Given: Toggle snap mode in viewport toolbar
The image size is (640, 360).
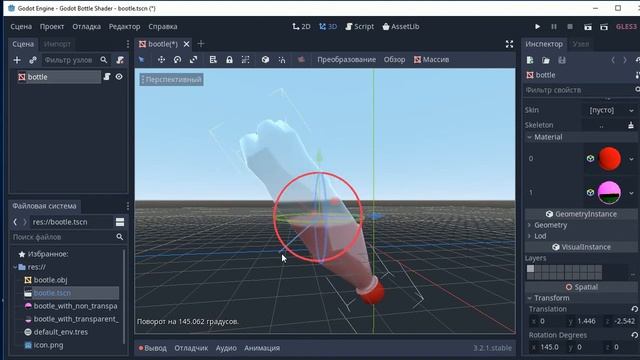Looking at the screenshot, I should [x=282, y=60].
